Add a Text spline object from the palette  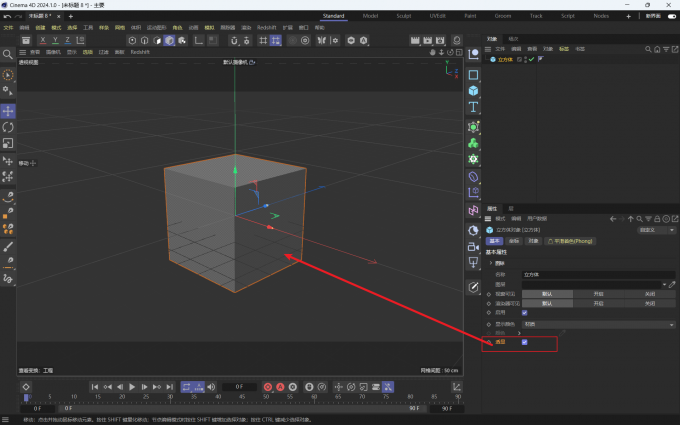[473, 107]
